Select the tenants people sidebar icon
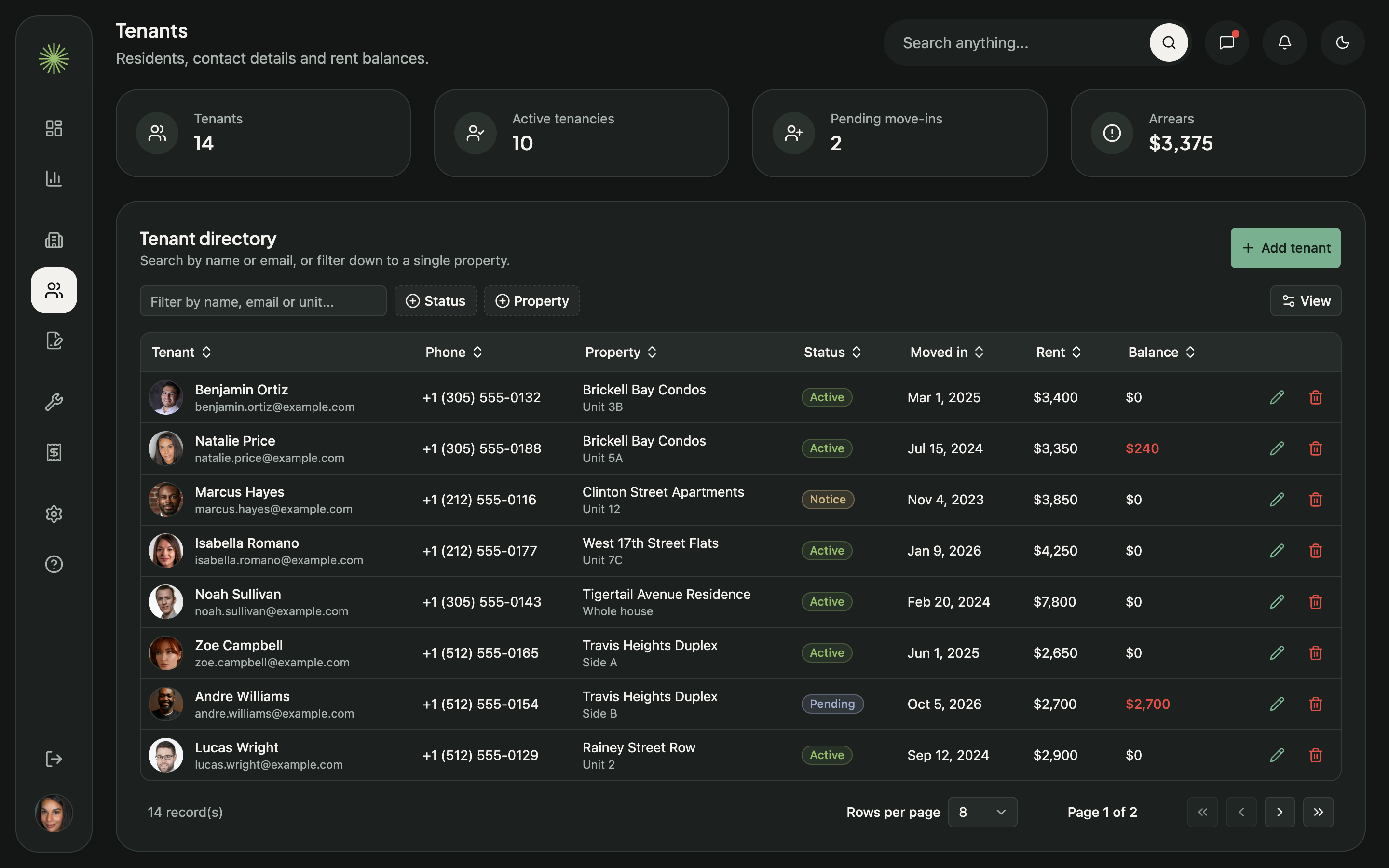This screenshot has height=868, width=1389. (x=54, y=290)
